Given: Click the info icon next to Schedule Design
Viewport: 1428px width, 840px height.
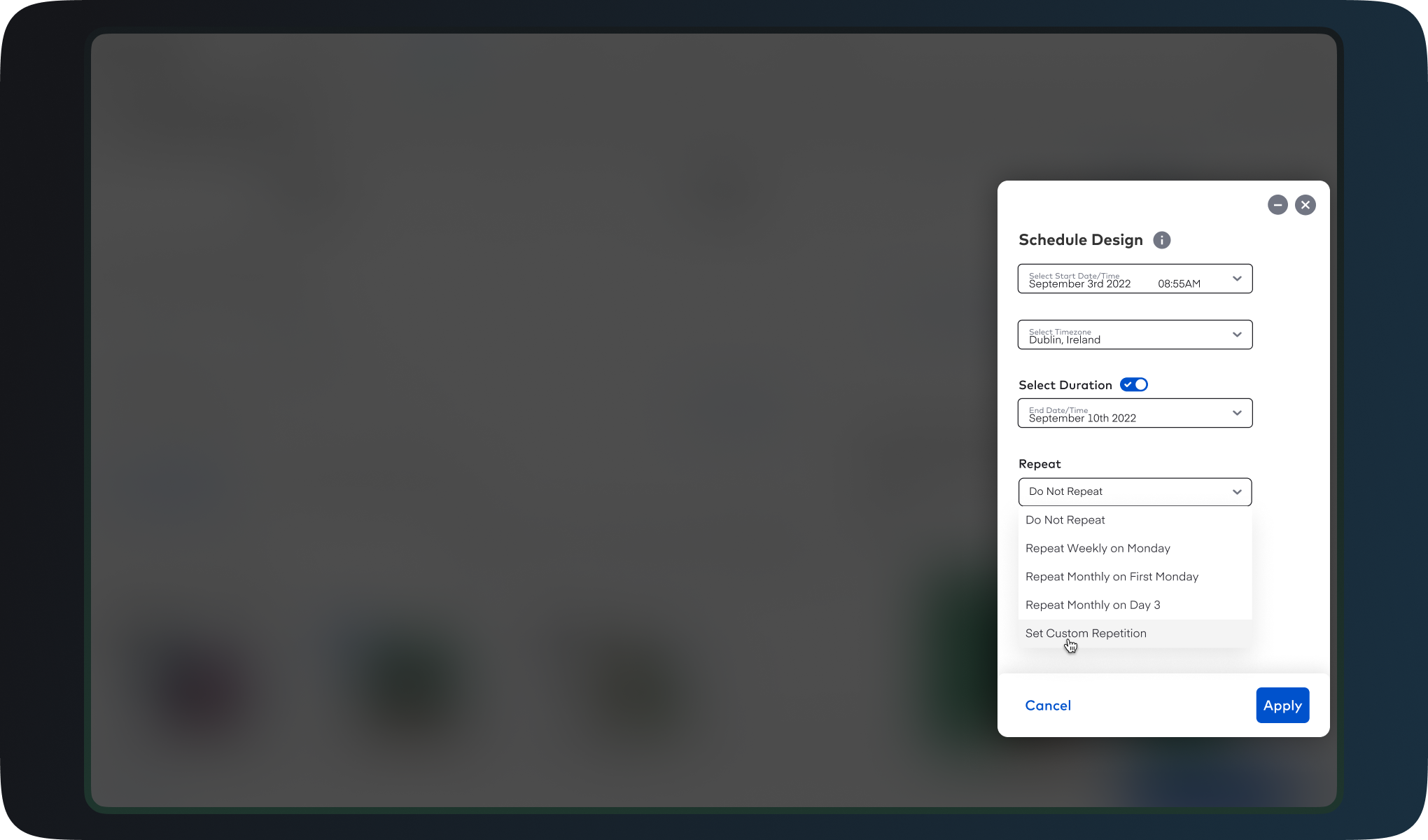Looking at the screenshot, I should point(1162,239).
